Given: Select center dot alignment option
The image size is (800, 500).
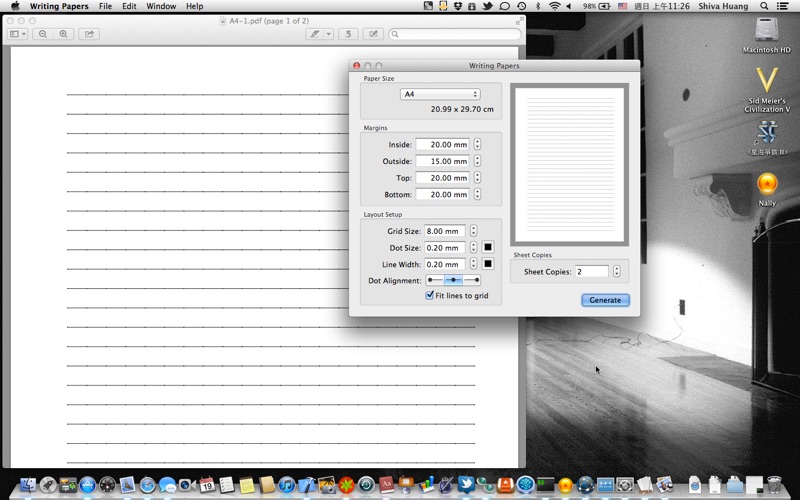Looking at the screenshot, I should point(453,280).
